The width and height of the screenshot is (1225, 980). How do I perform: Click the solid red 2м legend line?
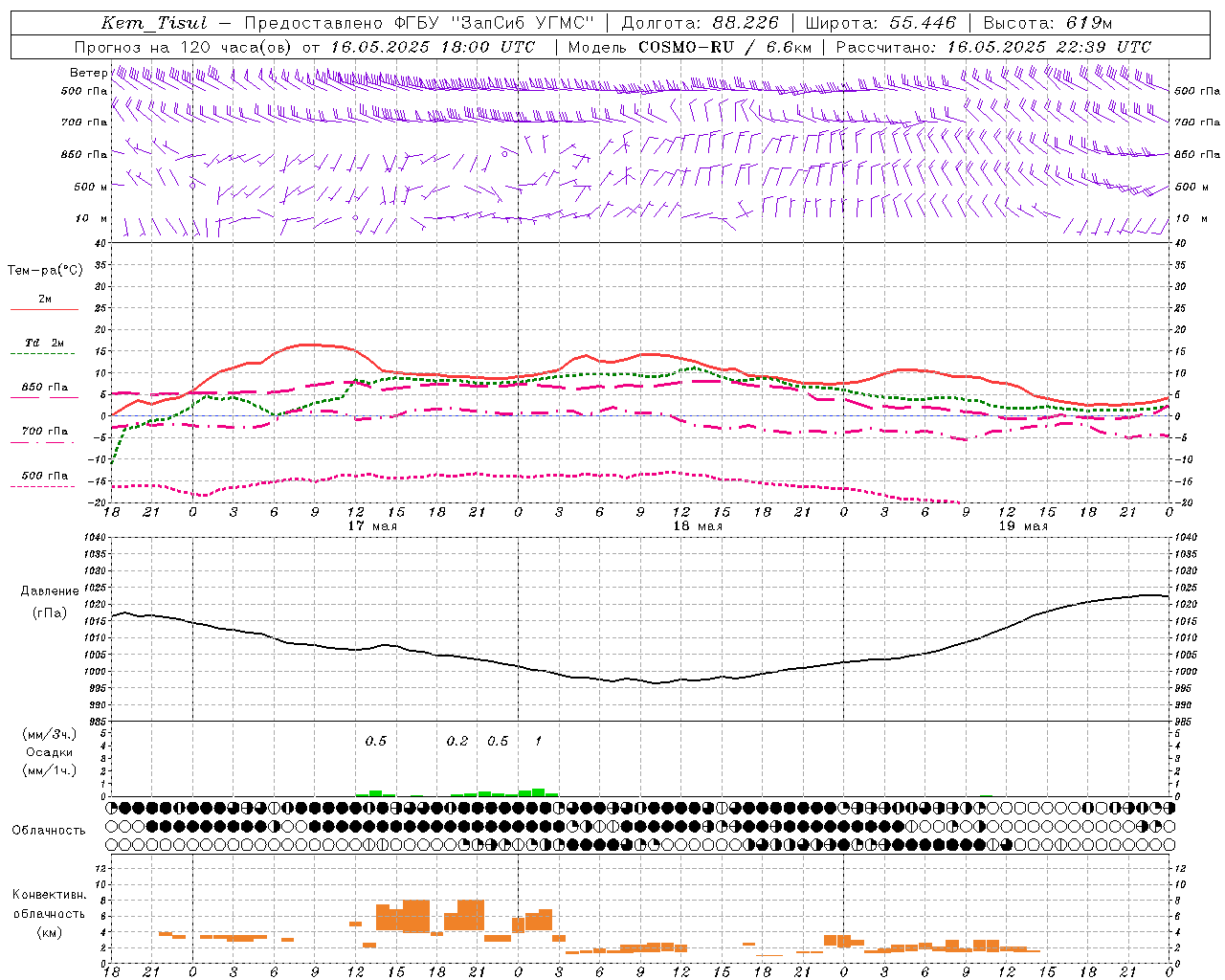[x=44, y=309]
